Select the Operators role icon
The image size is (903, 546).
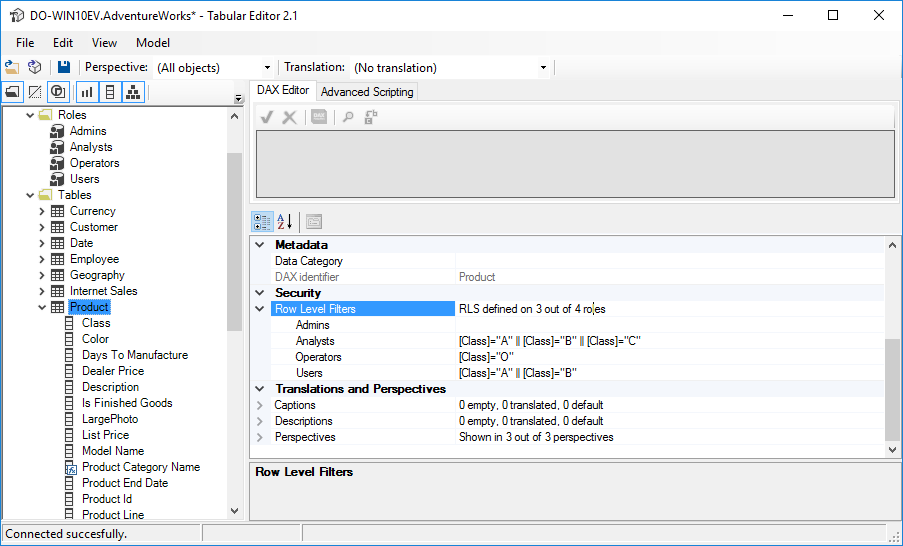coord(57,163)
